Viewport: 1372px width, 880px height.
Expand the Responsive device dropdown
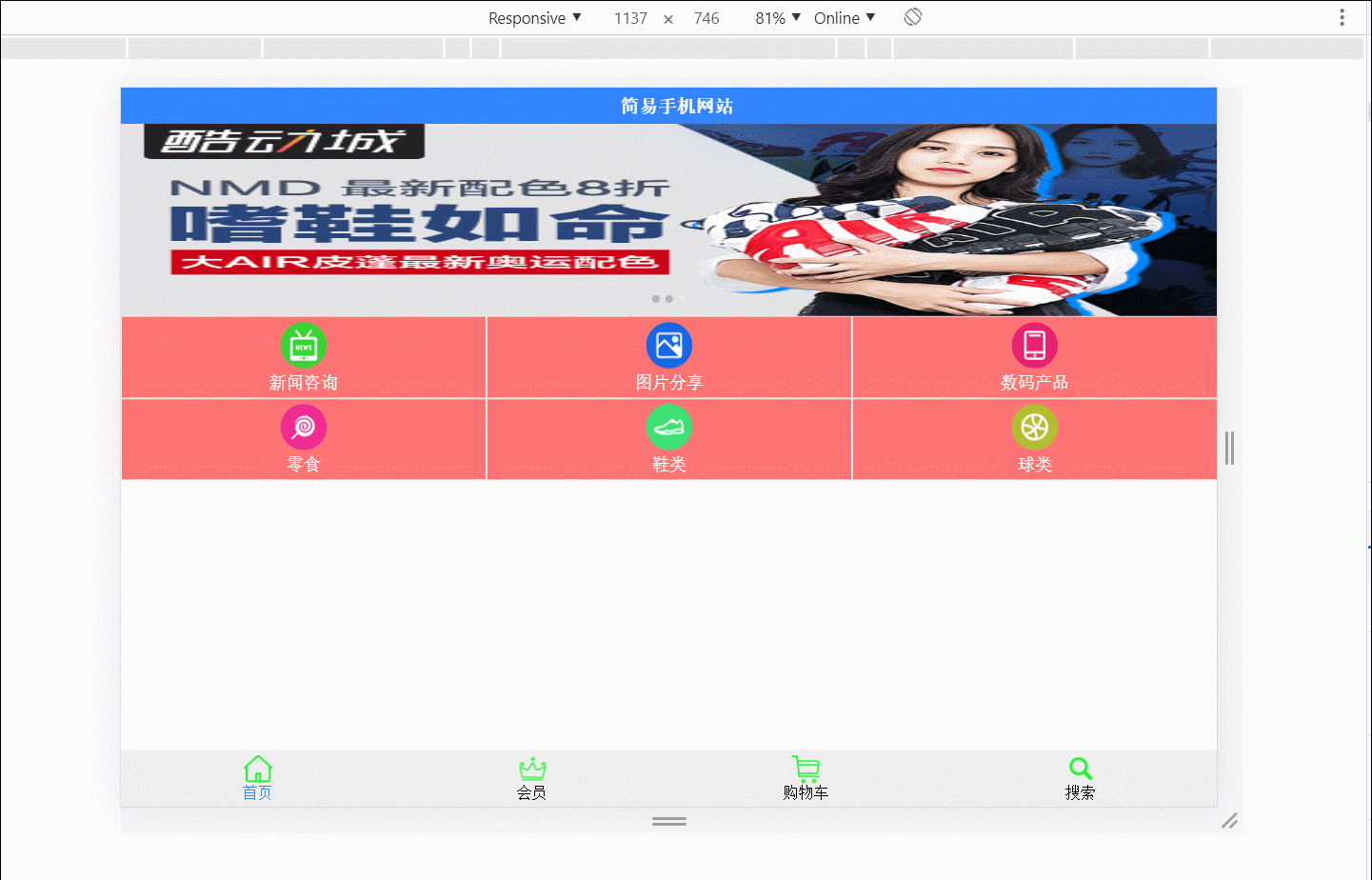(534, 18)
